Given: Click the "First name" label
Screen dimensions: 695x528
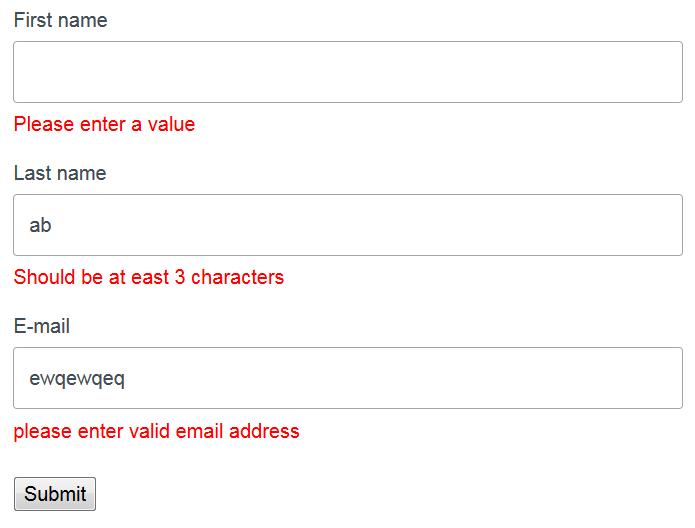Looking at the screenshot, I should point(60,20).
